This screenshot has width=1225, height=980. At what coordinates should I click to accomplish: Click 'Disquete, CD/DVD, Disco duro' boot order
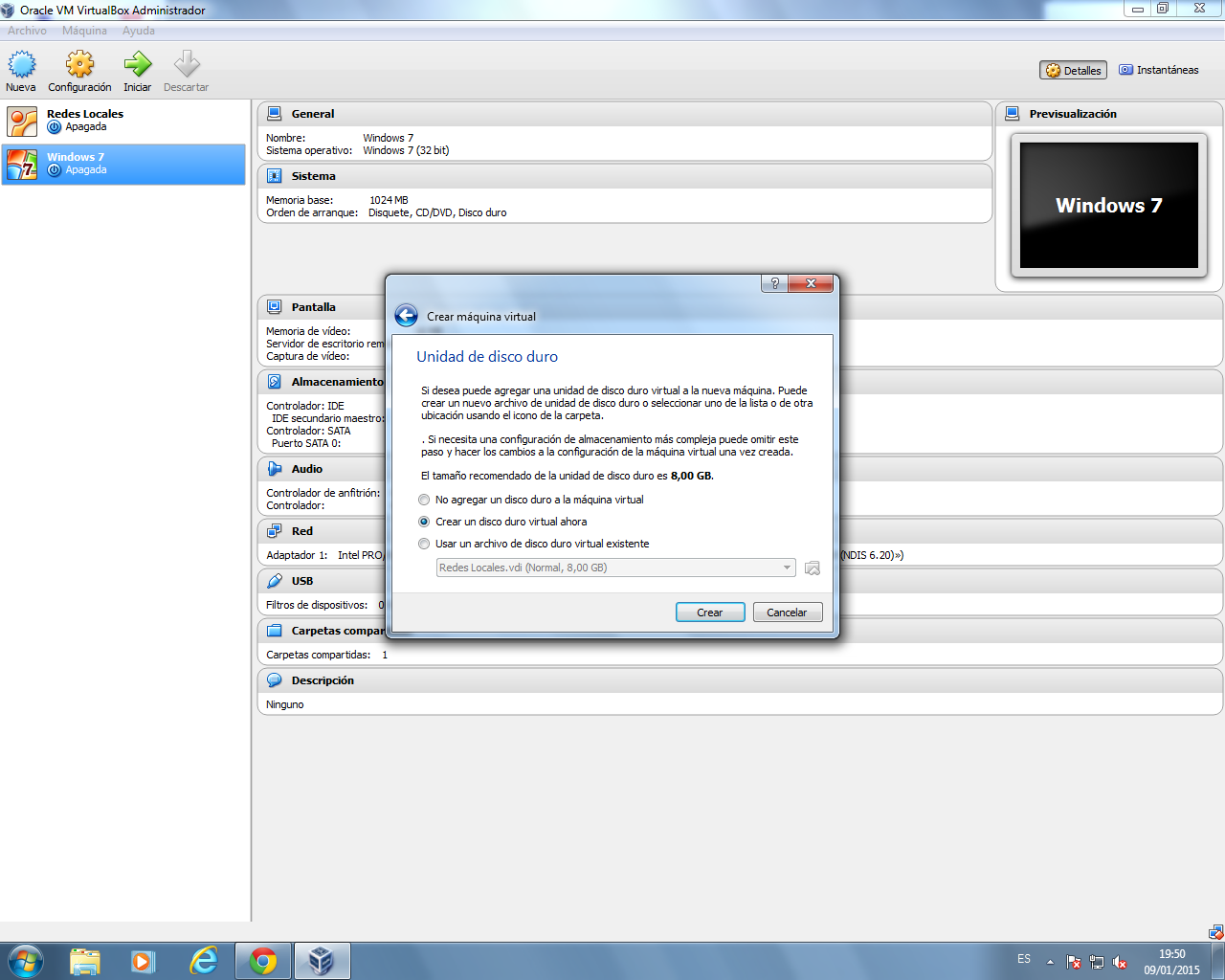click(x=437, y=212)
